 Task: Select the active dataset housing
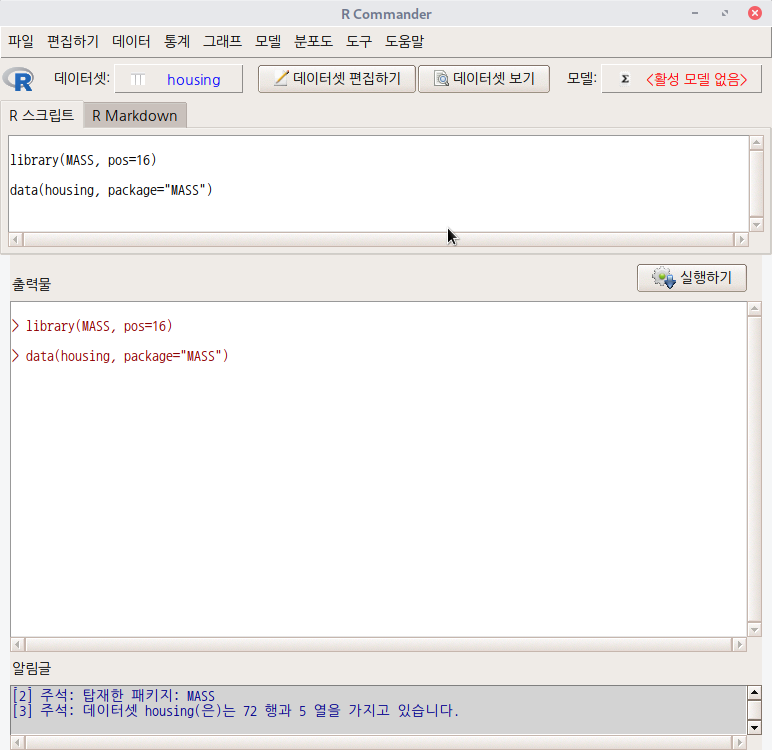[179, 79]
